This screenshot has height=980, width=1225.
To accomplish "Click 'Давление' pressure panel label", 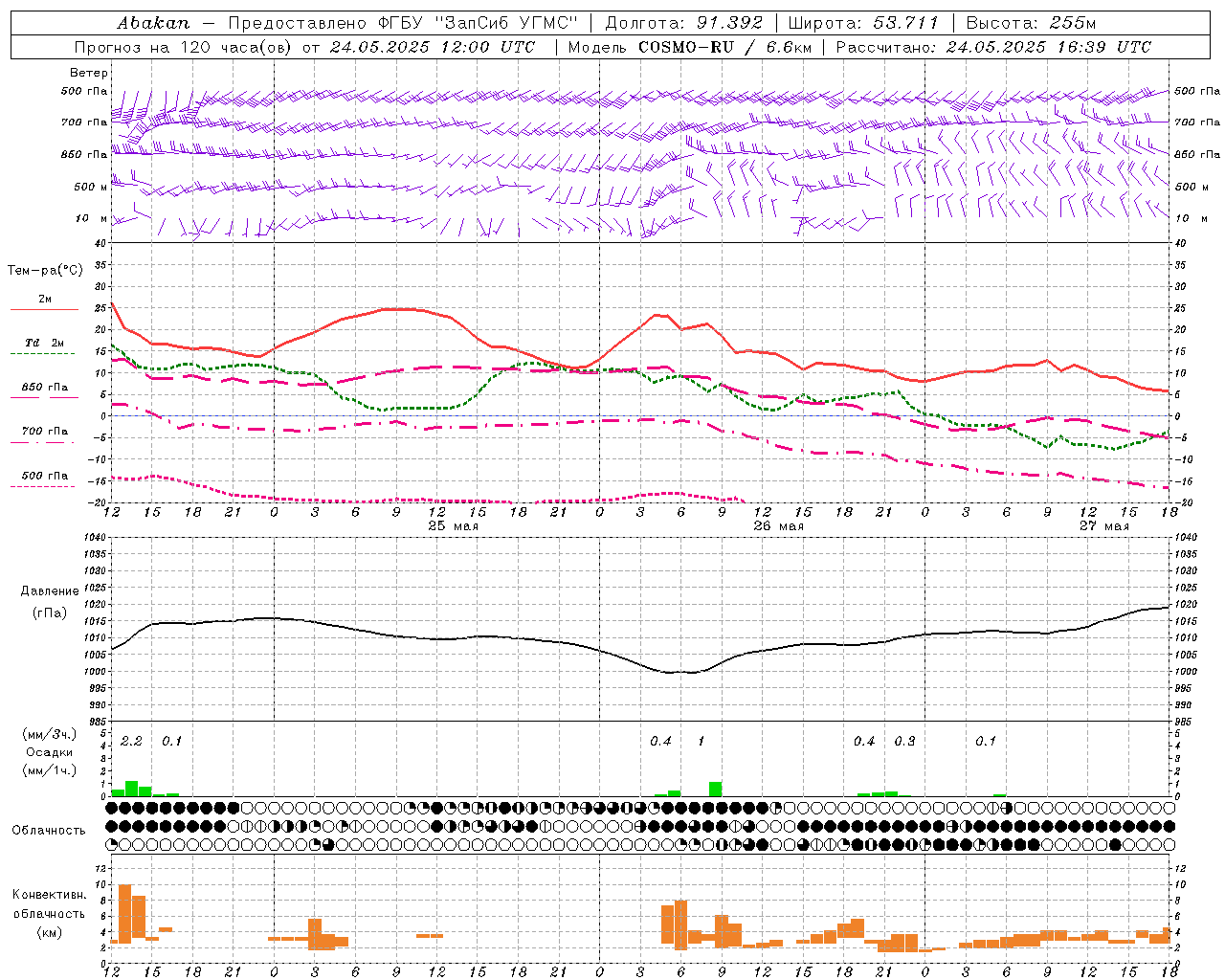I will (48, 591).
